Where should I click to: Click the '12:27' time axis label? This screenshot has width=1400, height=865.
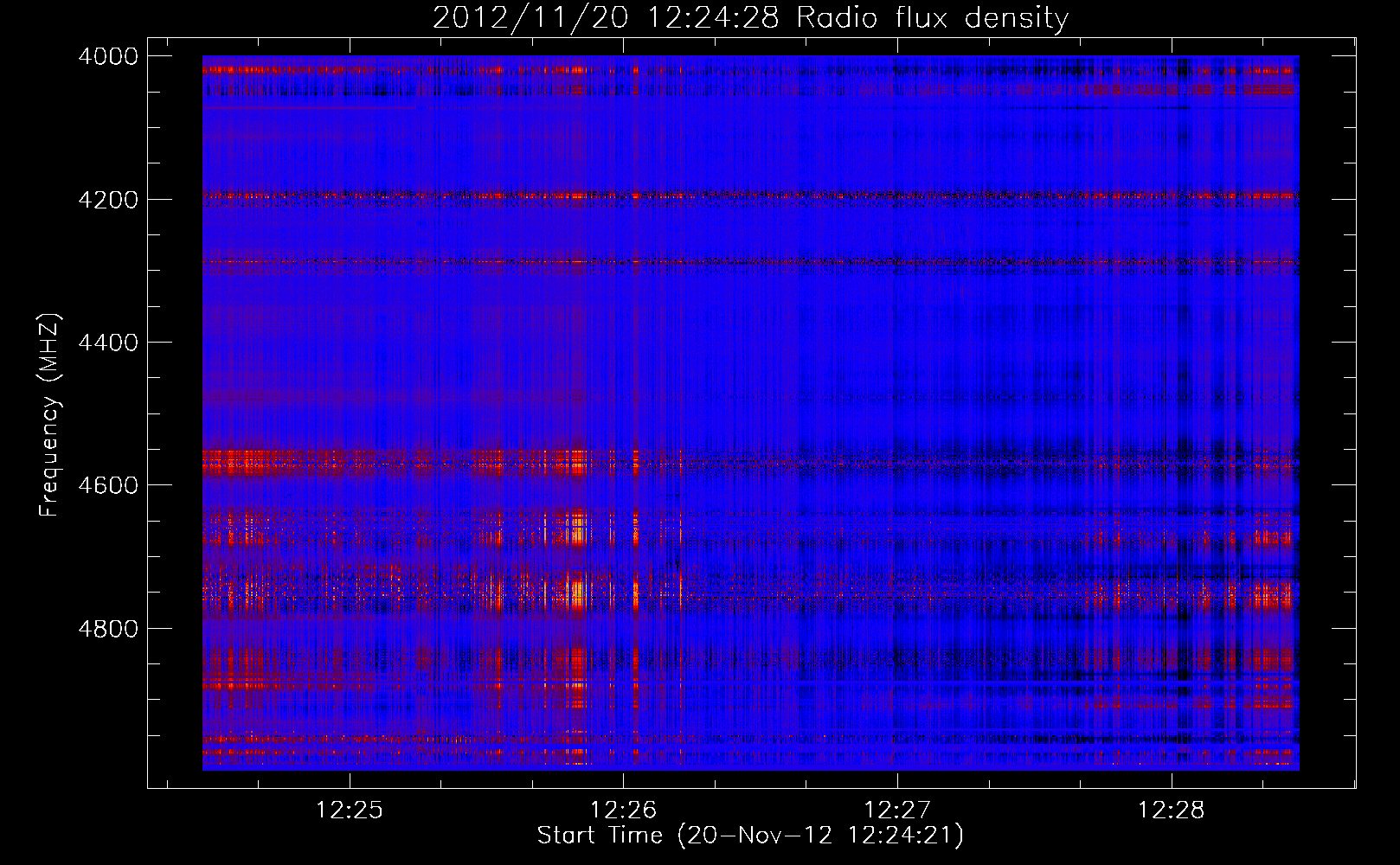coord(897,811)
